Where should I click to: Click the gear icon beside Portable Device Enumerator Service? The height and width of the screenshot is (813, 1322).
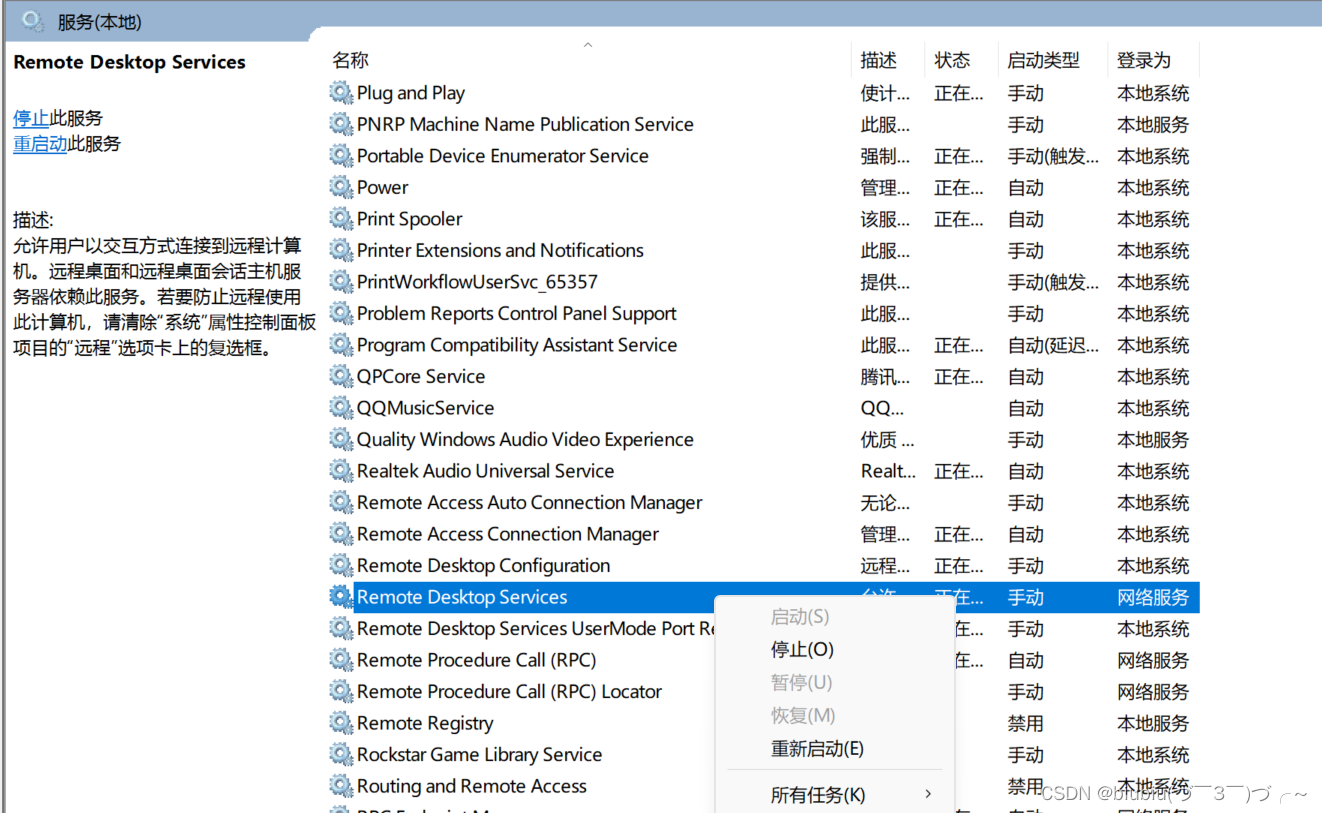341,156
